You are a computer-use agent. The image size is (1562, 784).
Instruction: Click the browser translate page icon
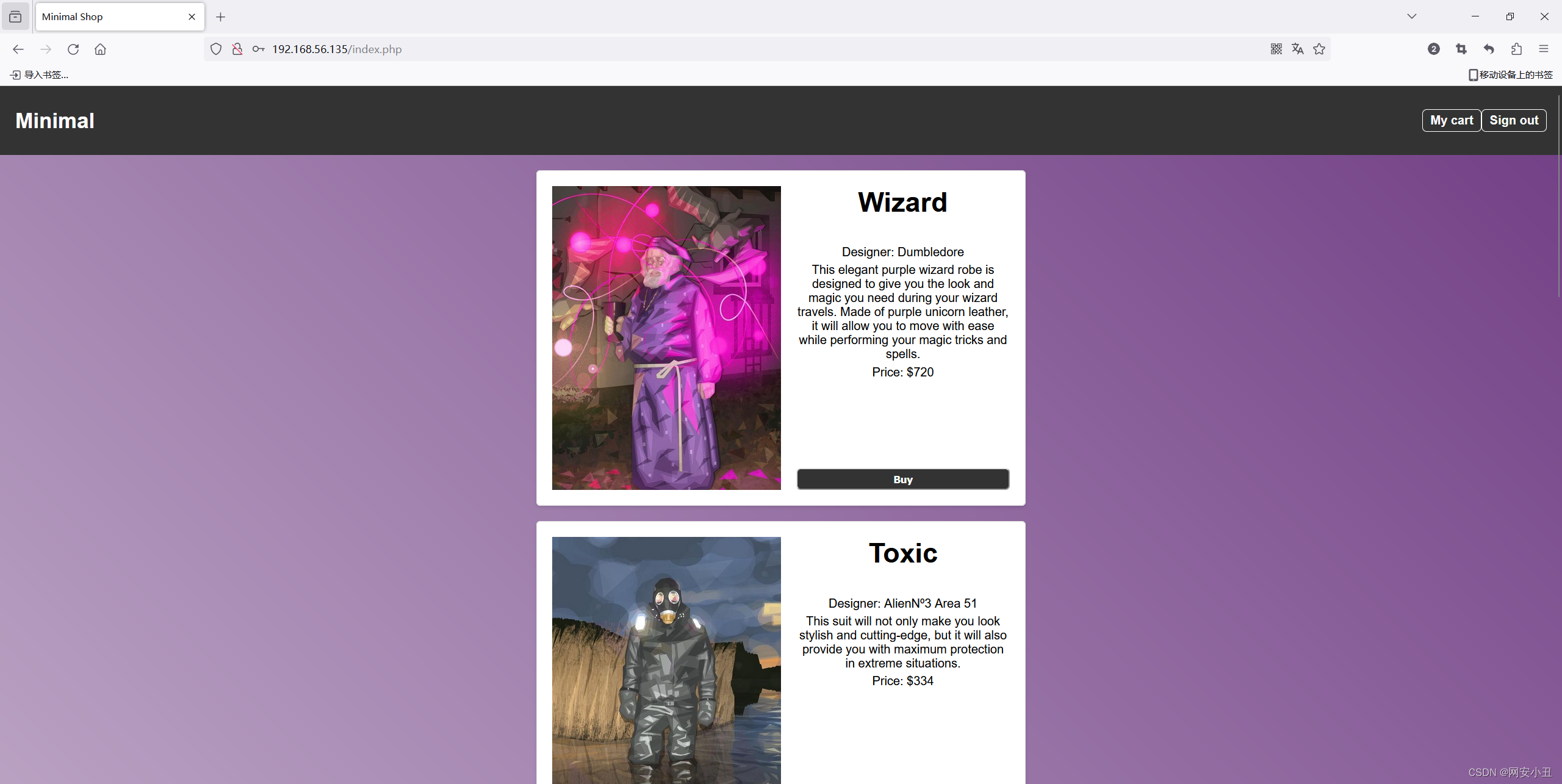tap(1298, 49)
